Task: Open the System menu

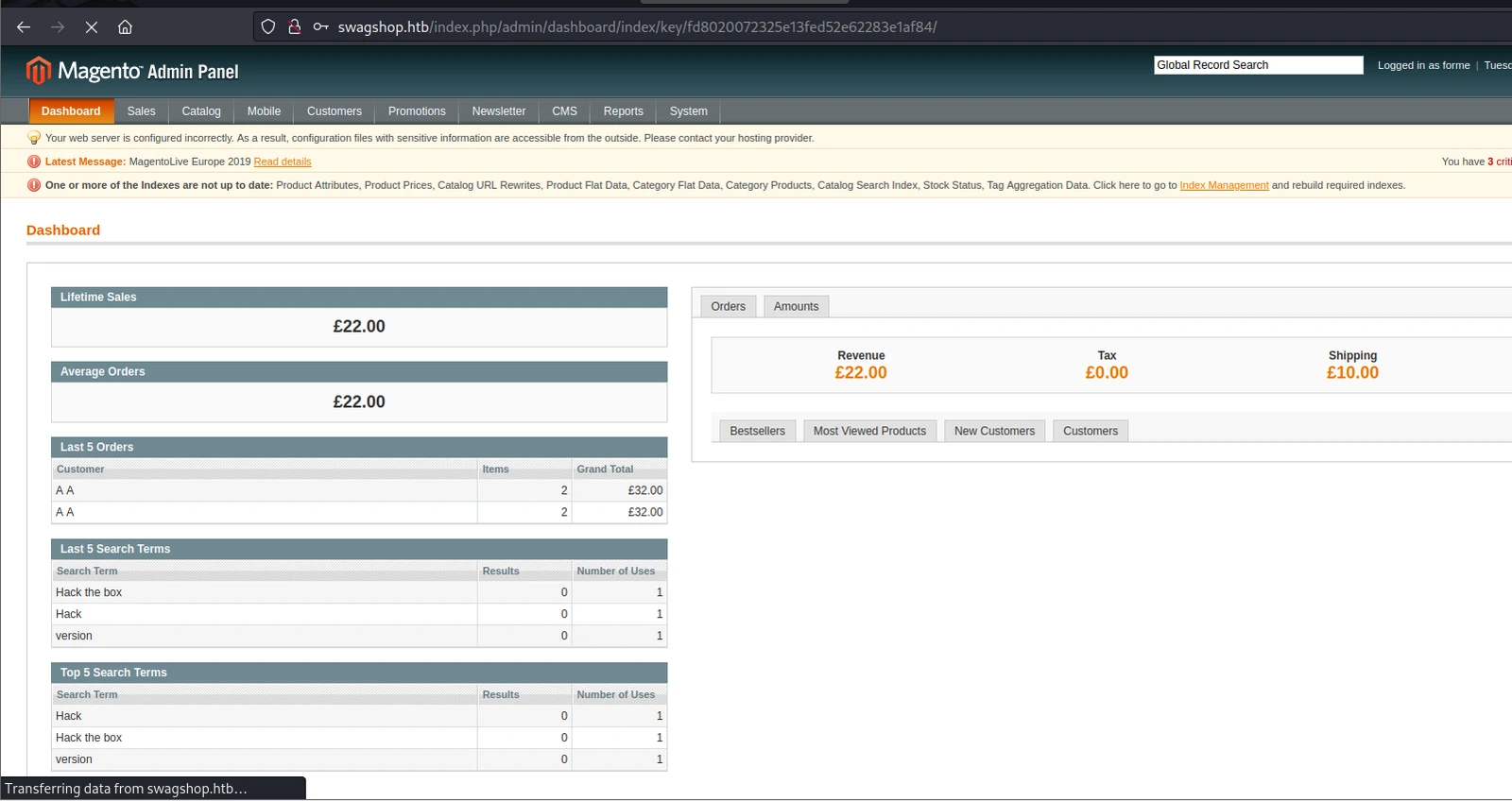Action: point(689,111)
